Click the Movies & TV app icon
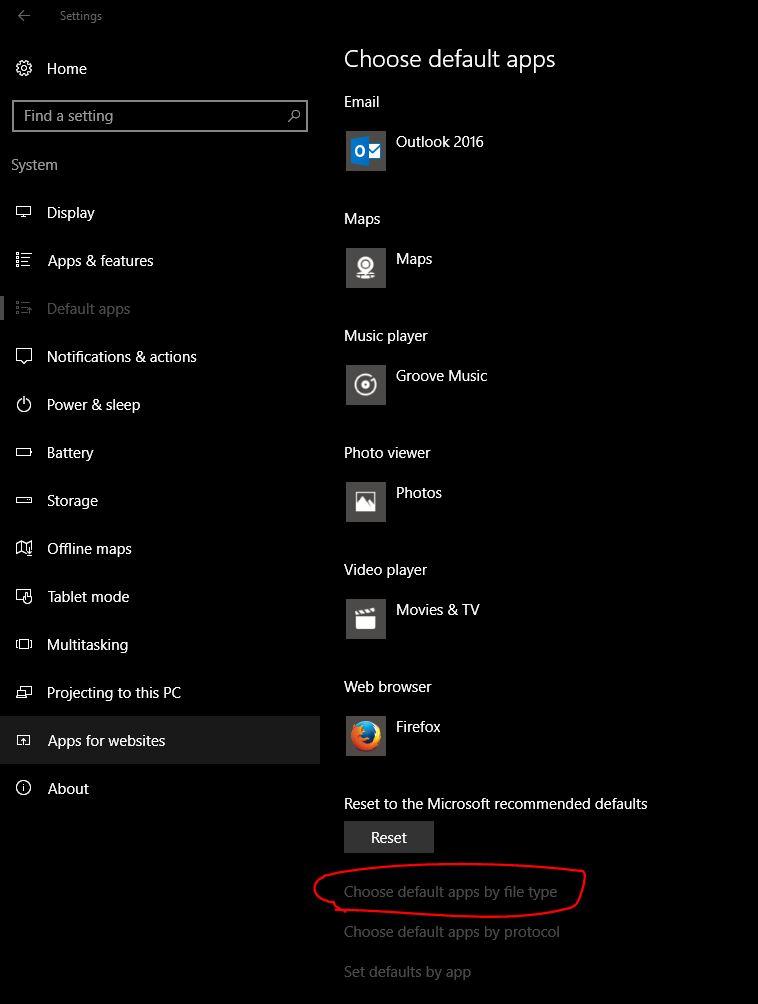This screenshot has width=758, height=1004. pyautogui.click(x=366, y=619)
